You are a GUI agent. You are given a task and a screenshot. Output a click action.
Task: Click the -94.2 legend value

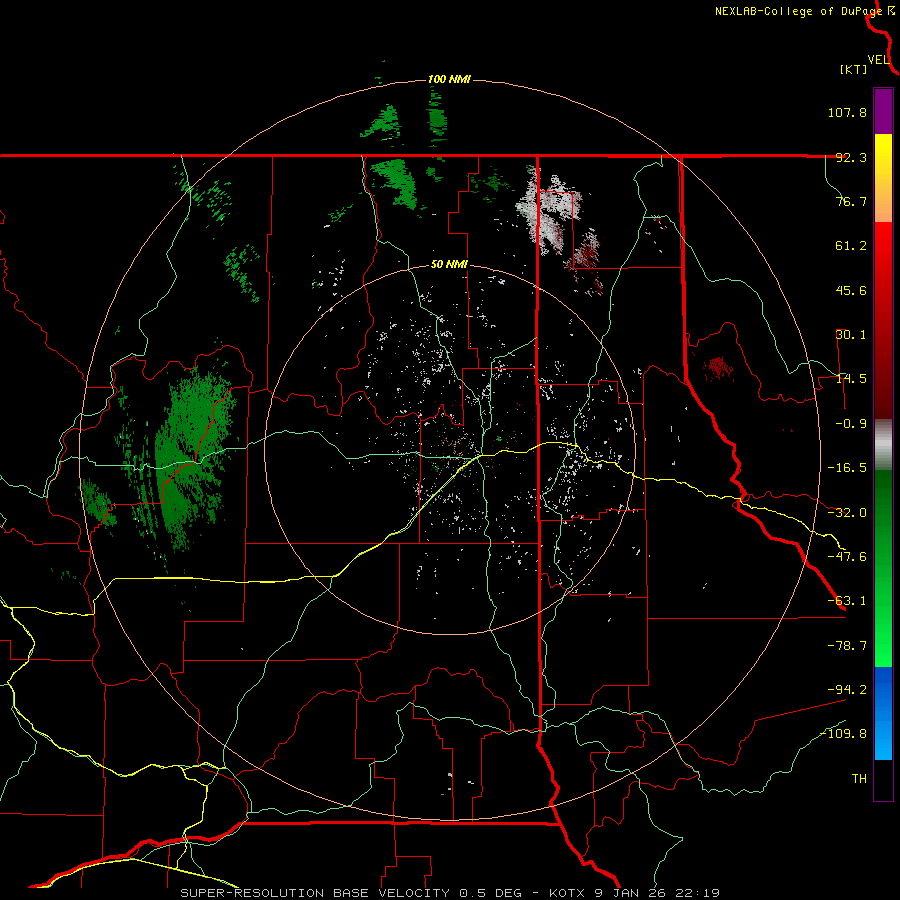click(x=847, y=689)
